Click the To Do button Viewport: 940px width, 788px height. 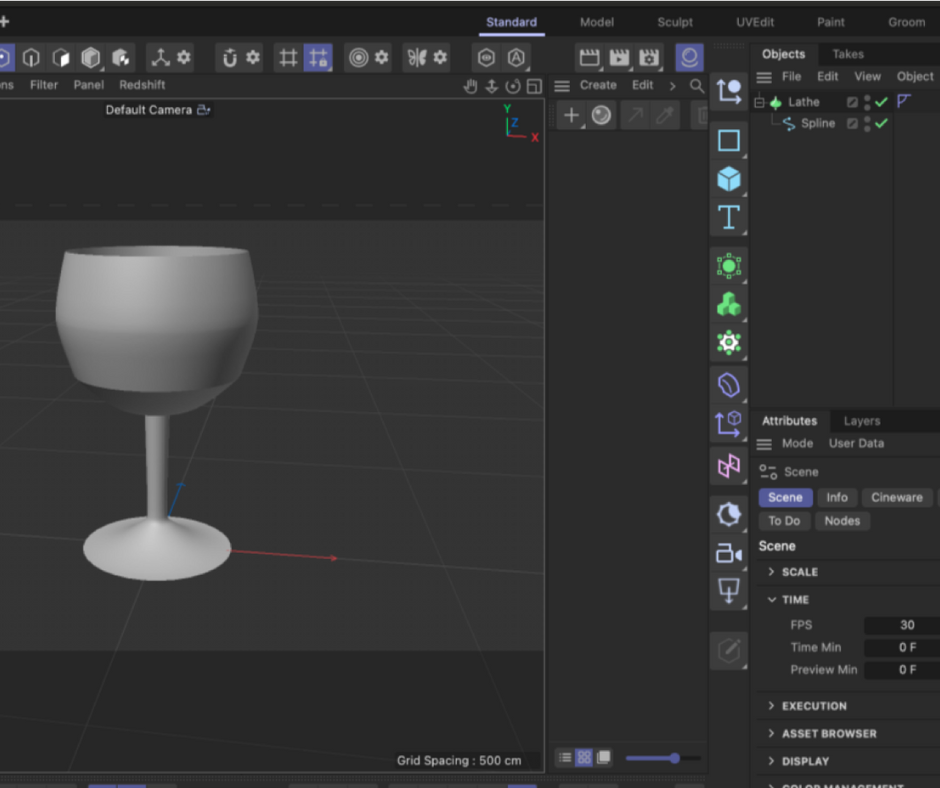click(x=784, y=520)
